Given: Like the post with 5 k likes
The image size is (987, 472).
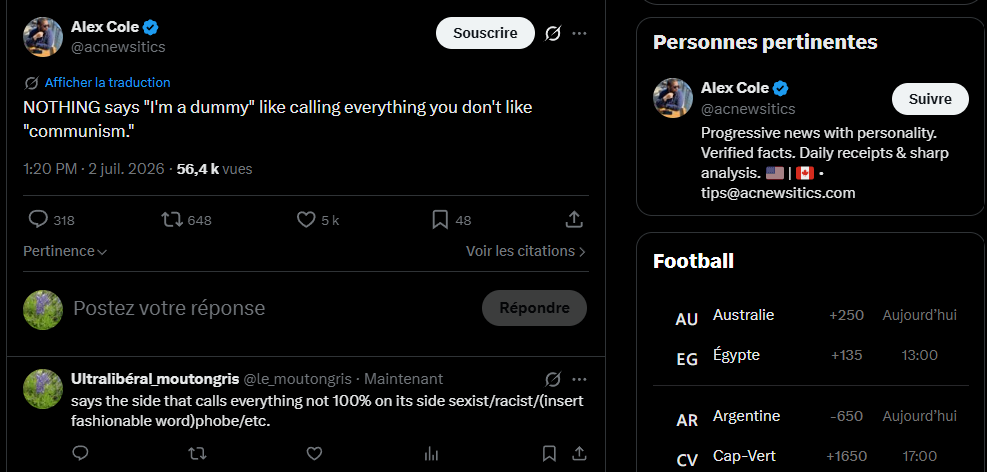Looking at the screenshot, I should [x=318, y=220].
